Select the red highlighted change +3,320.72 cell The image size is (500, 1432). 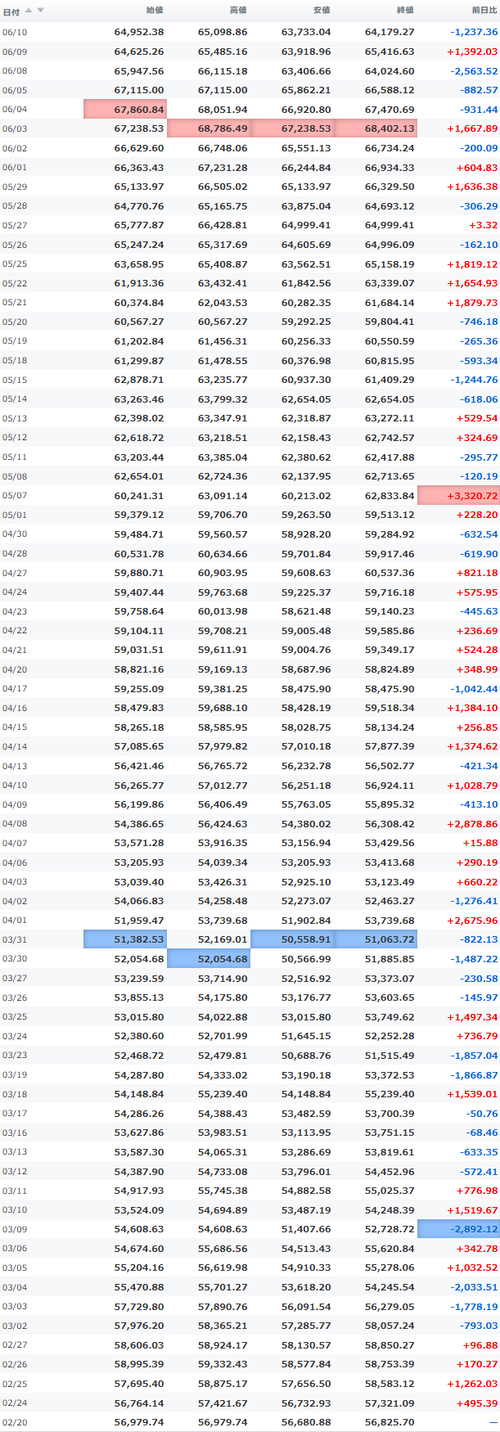point(458,496)
